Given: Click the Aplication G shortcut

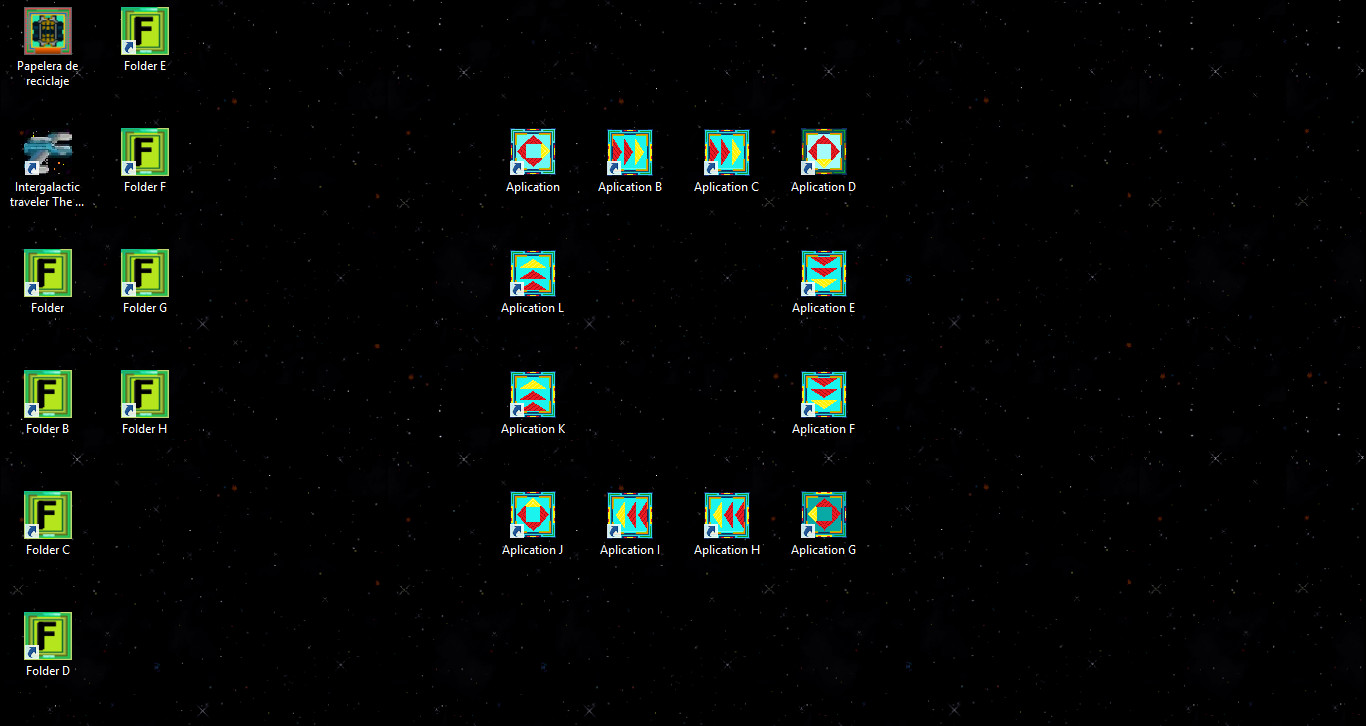Looking at the screenshot, I should pyautogui.click(x=824, y=516).
